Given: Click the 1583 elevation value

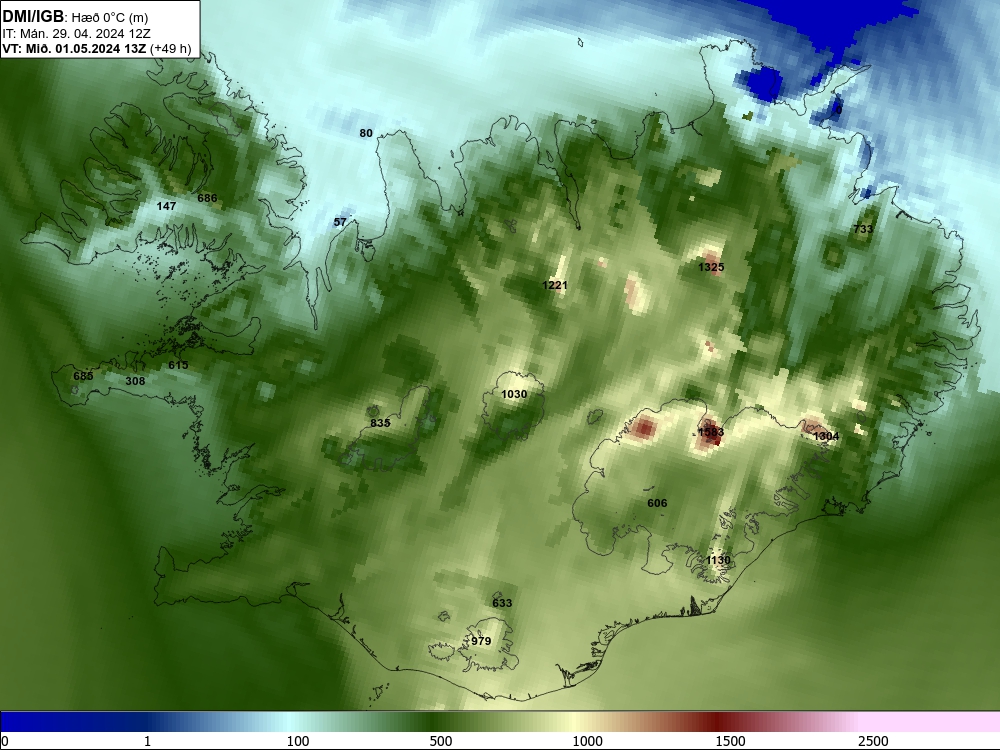Looking at the screenshot, I should click(711, 432).
